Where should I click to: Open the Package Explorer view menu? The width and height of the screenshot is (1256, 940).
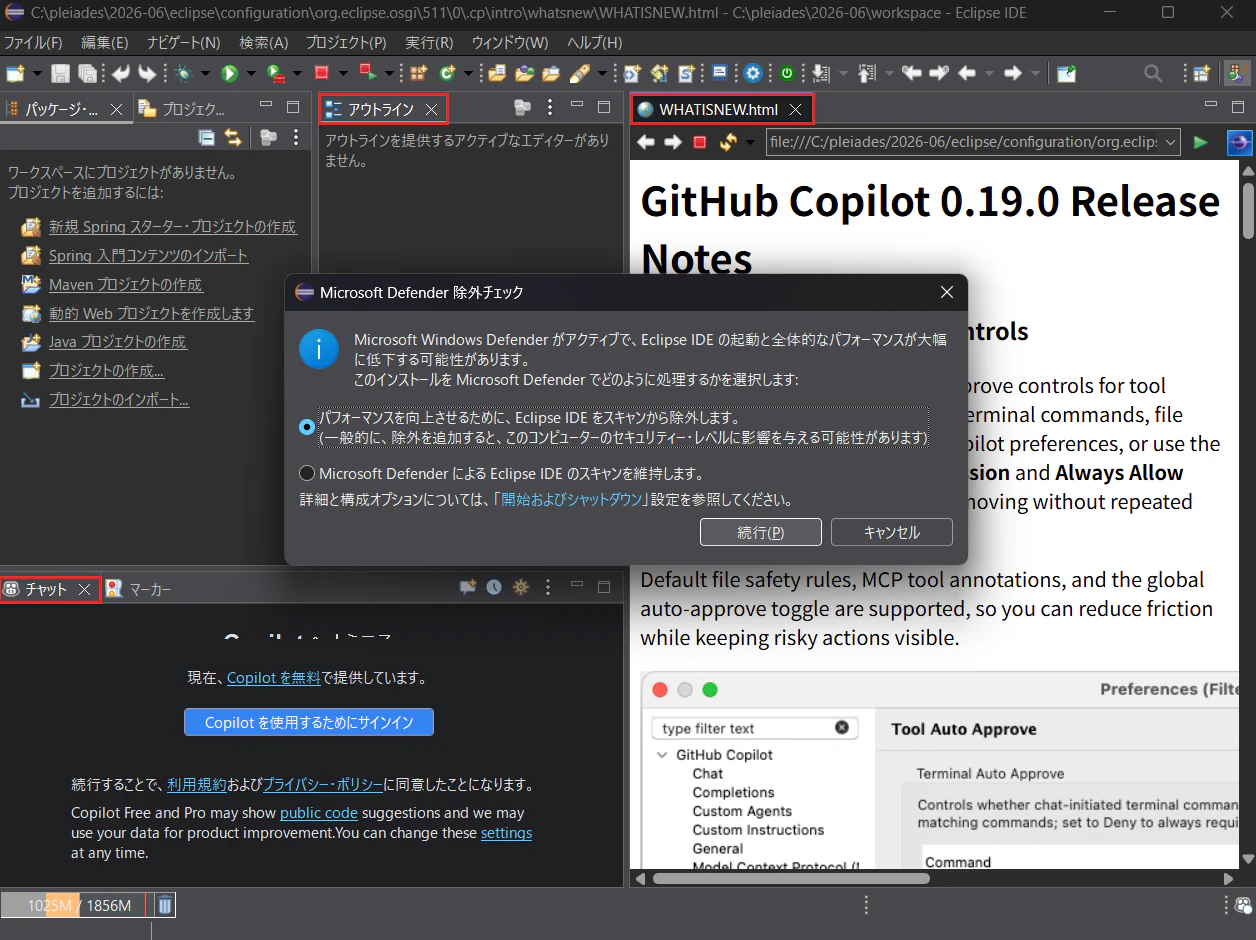pyautogui.click(x=295, y=137)
